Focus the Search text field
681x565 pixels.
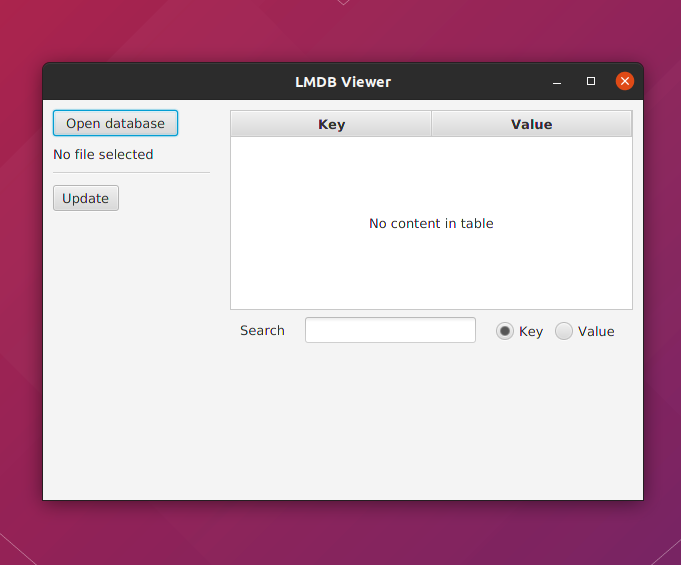(390, 330)
